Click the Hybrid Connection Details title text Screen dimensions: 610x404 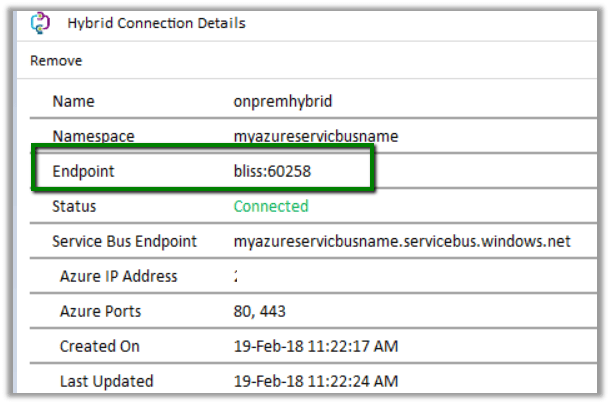[156, 22]
